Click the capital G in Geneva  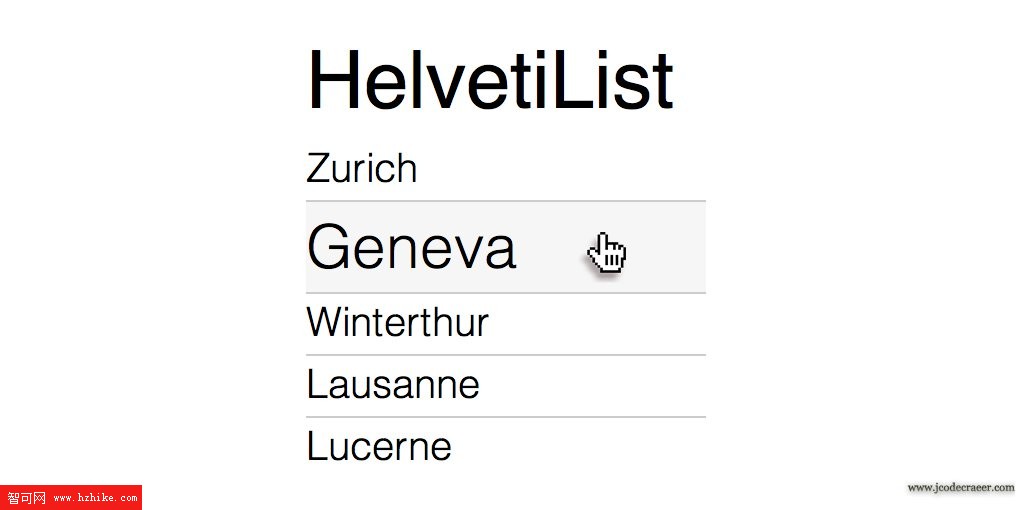click(x=327, y=247)
